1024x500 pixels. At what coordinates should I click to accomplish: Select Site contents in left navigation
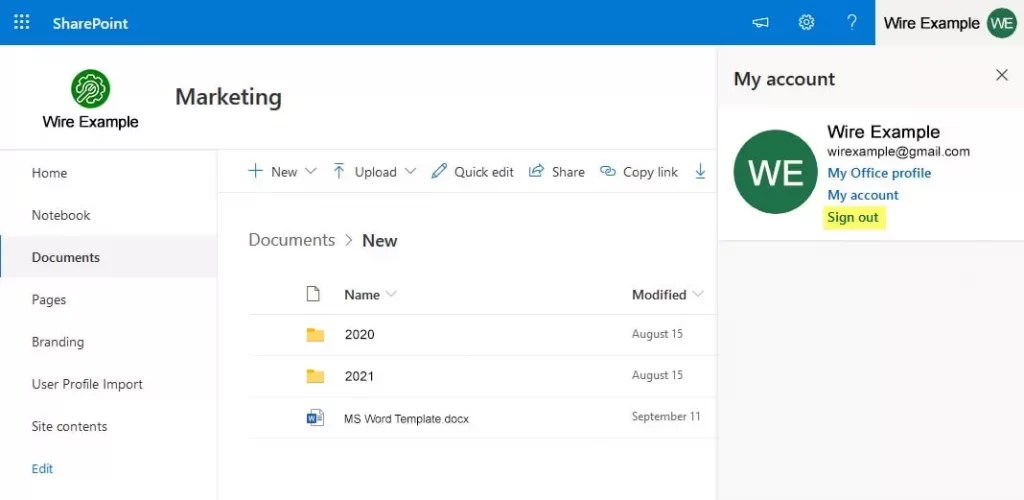click(x=69, y=426)
